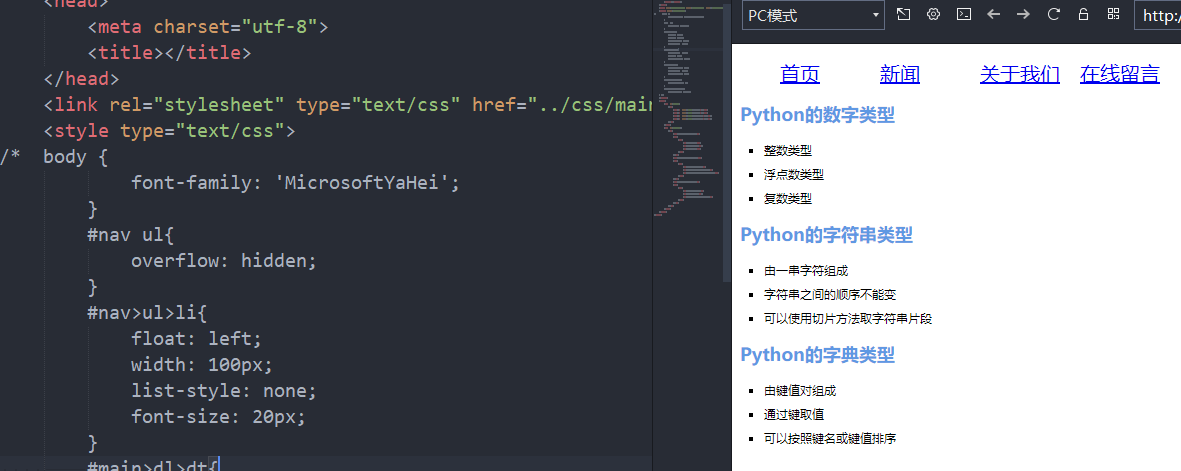
Task: Open the preview settings gear icon
Action: click(933, 14)
